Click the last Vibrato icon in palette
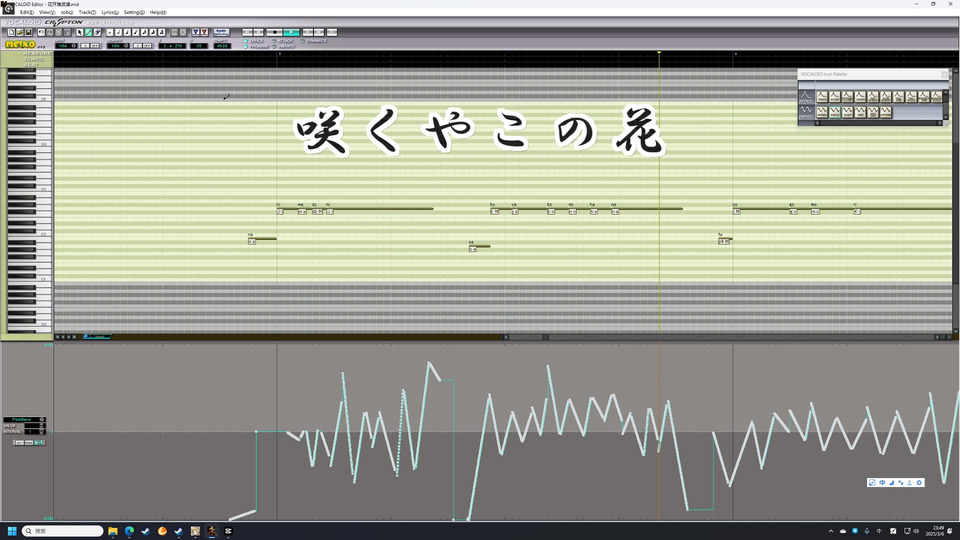Screen dimensions: 960x540 point(886,112)
